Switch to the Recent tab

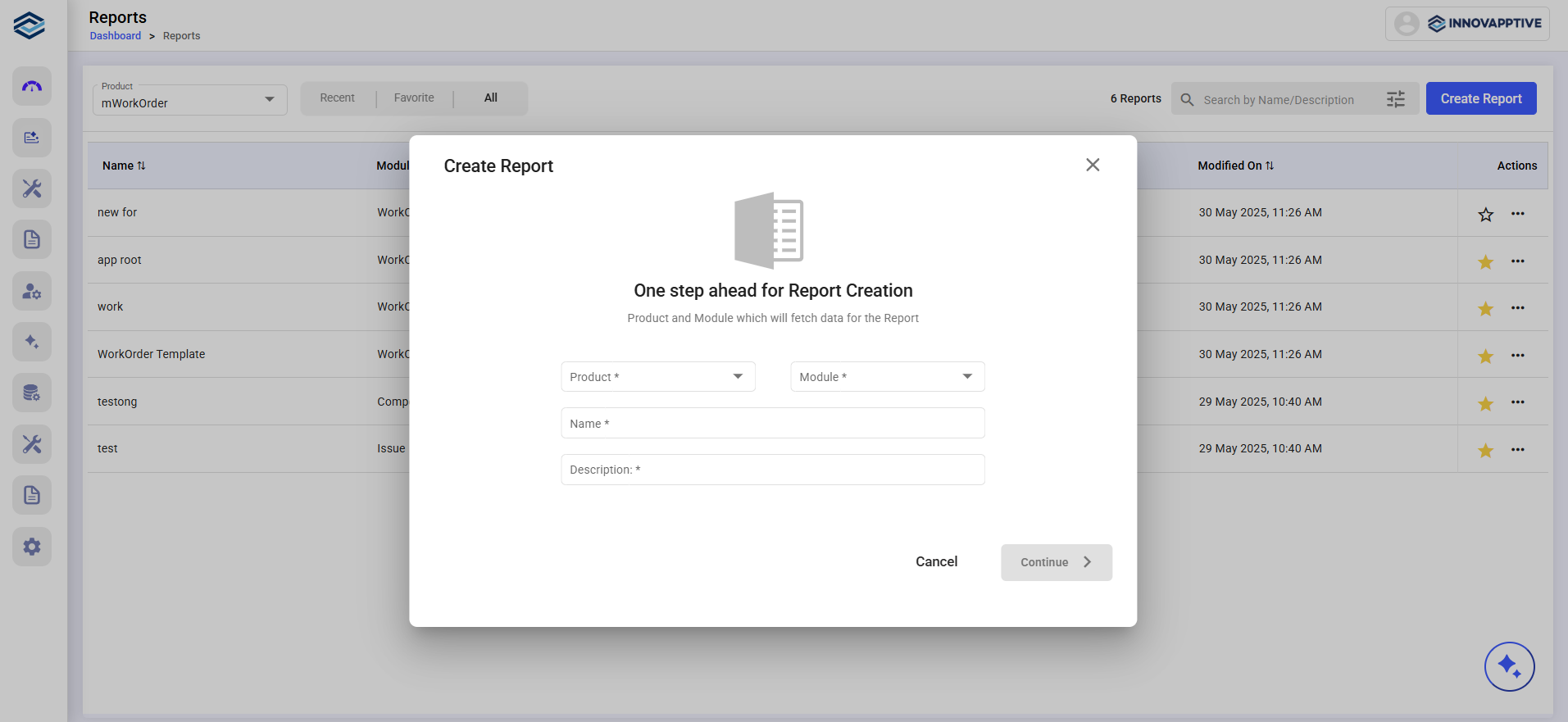[337, 98]
